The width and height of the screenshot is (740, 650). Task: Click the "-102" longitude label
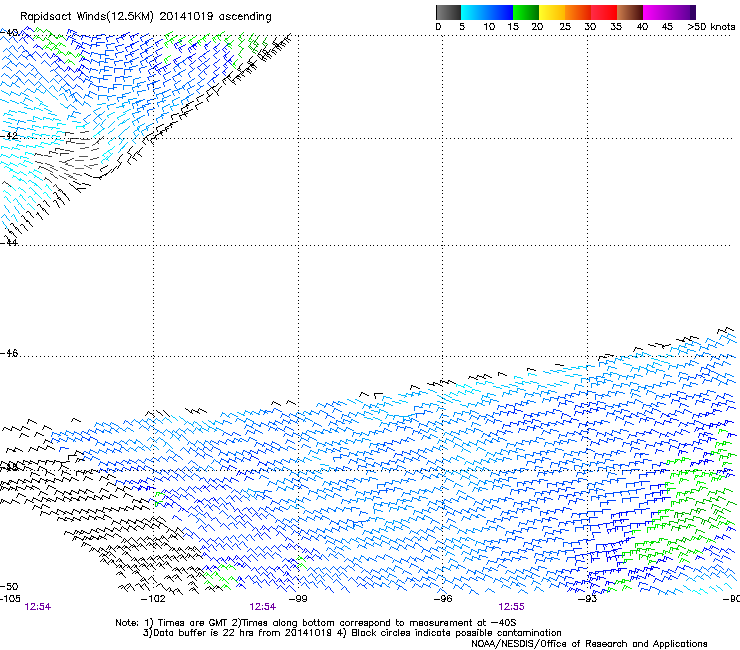point(153,599)
